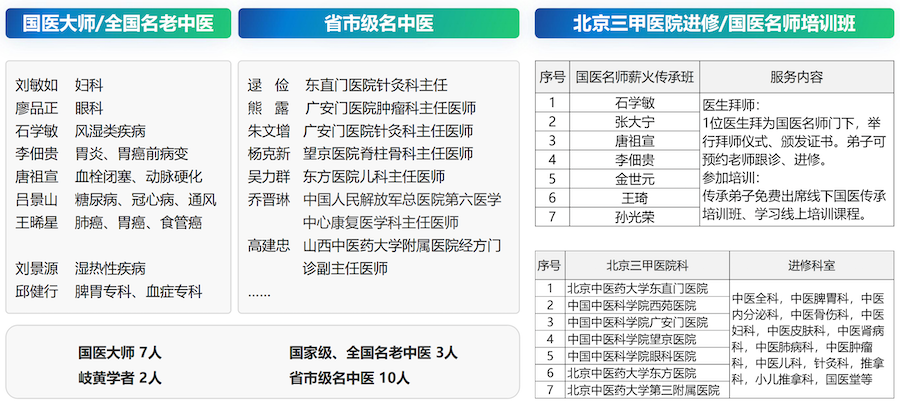Click the 北京三甲医院科 column header
900x403 pixels.
(x=647, y=265)
